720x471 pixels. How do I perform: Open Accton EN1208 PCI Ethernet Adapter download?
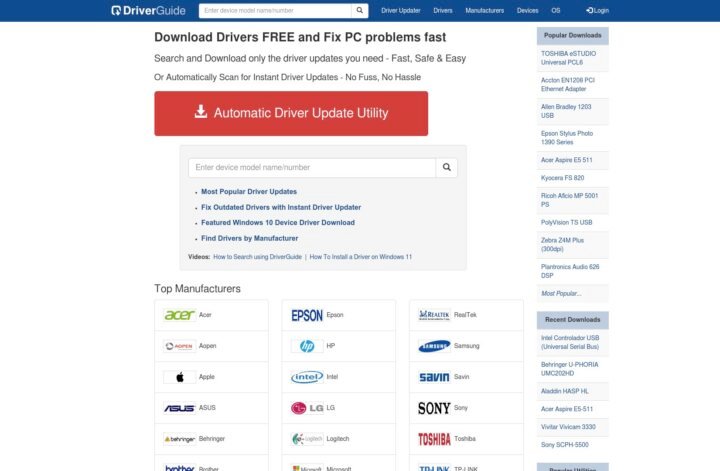click(x=573, y=85)
